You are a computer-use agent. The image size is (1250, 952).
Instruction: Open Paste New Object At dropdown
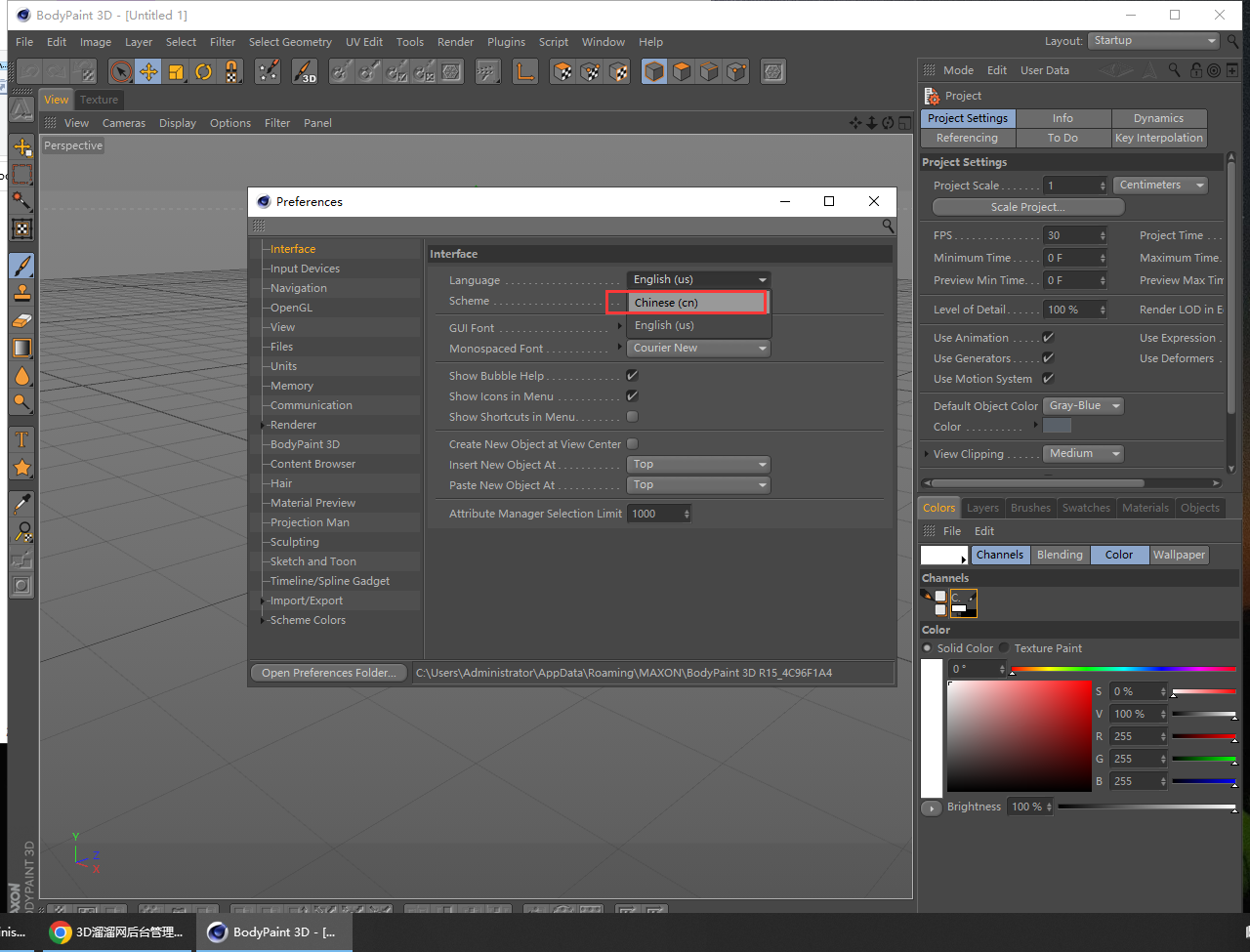pos(698,485)
